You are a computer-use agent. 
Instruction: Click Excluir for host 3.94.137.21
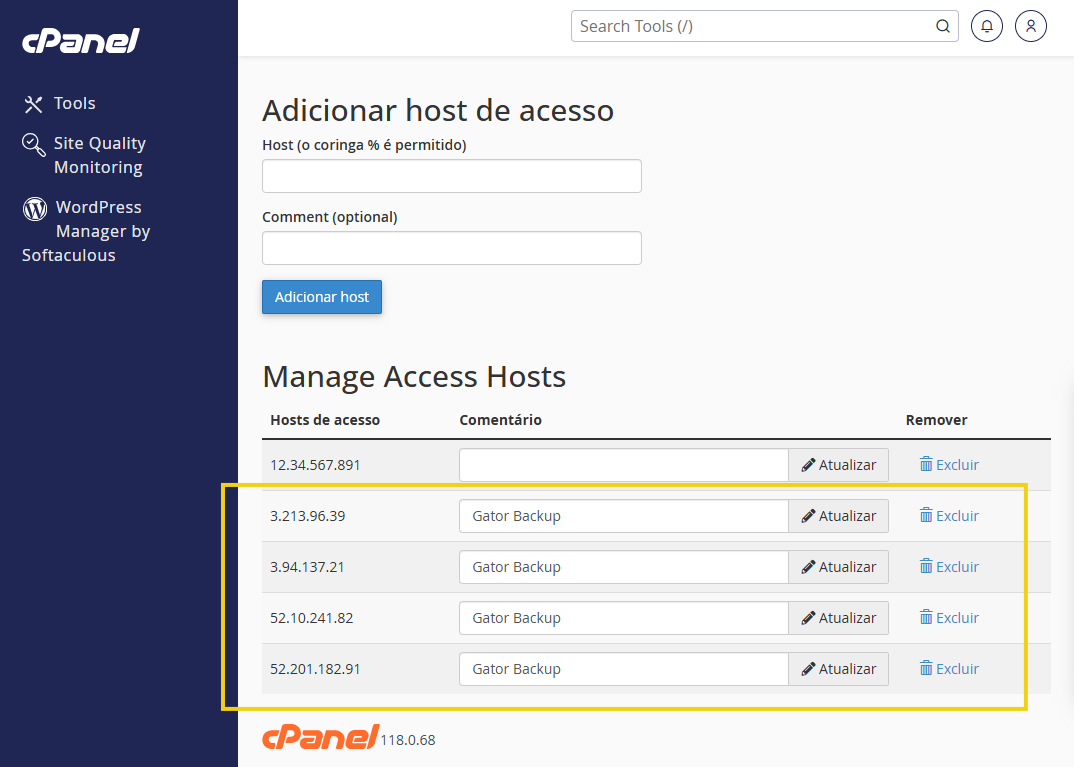coord(949,567)
